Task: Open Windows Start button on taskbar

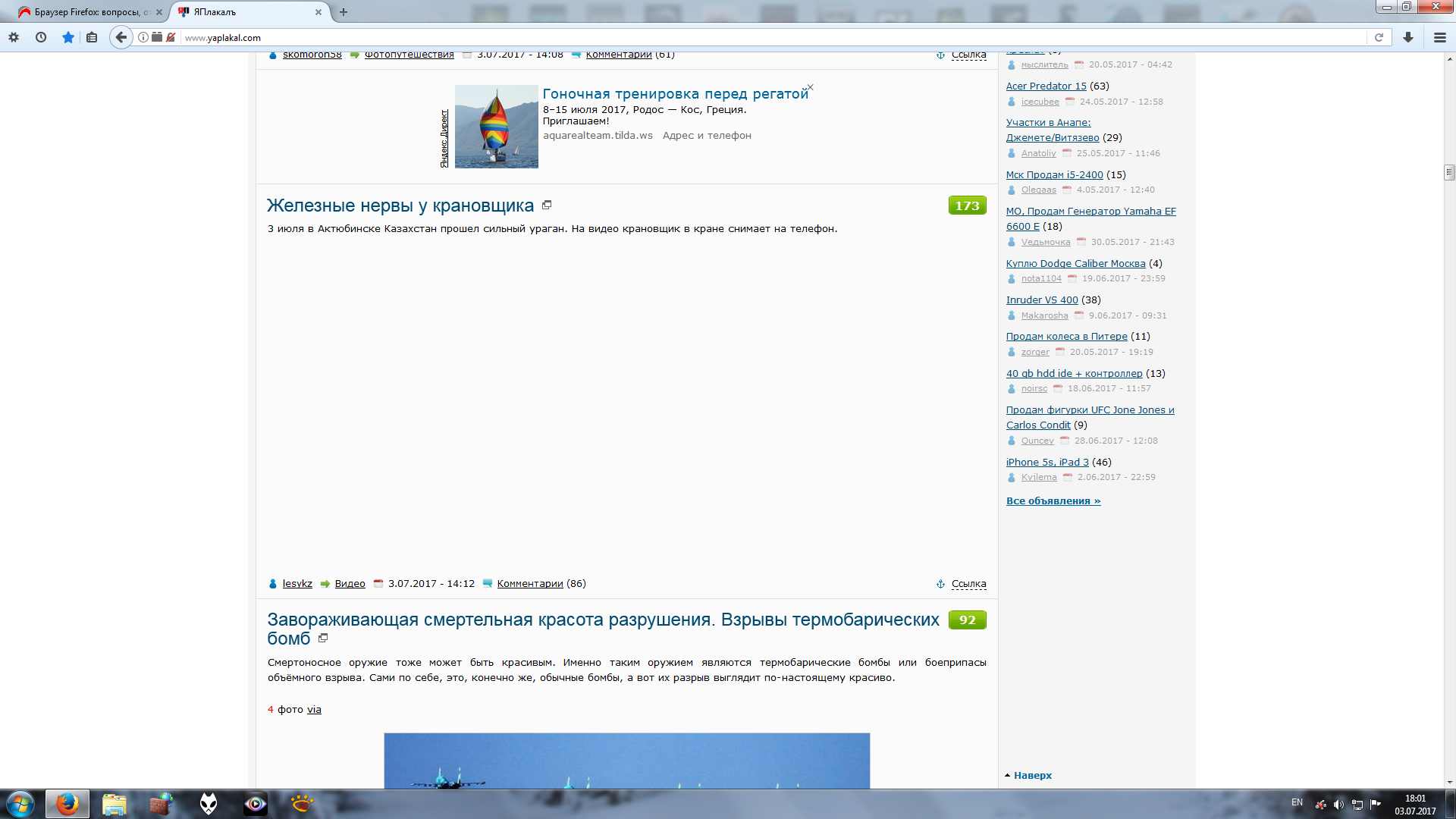Action: (20, 804)
